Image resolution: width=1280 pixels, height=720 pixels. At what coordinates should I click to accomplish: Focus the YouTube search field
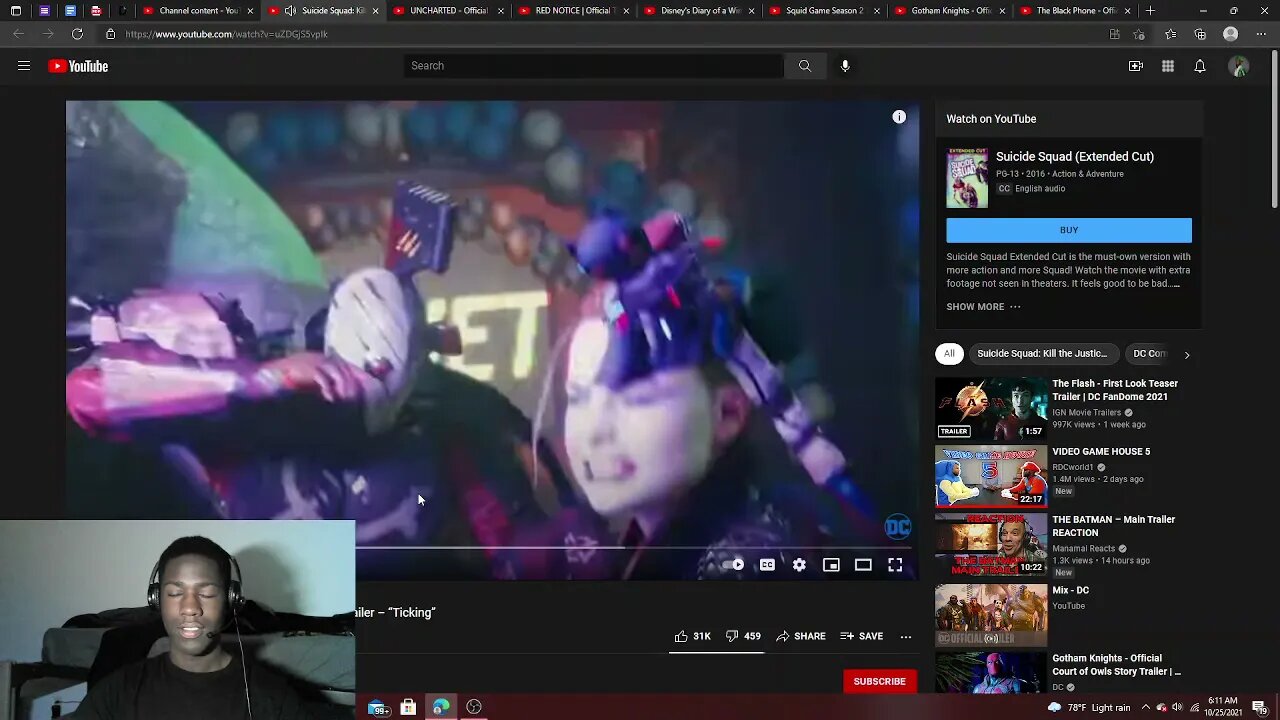pos(594,66)
